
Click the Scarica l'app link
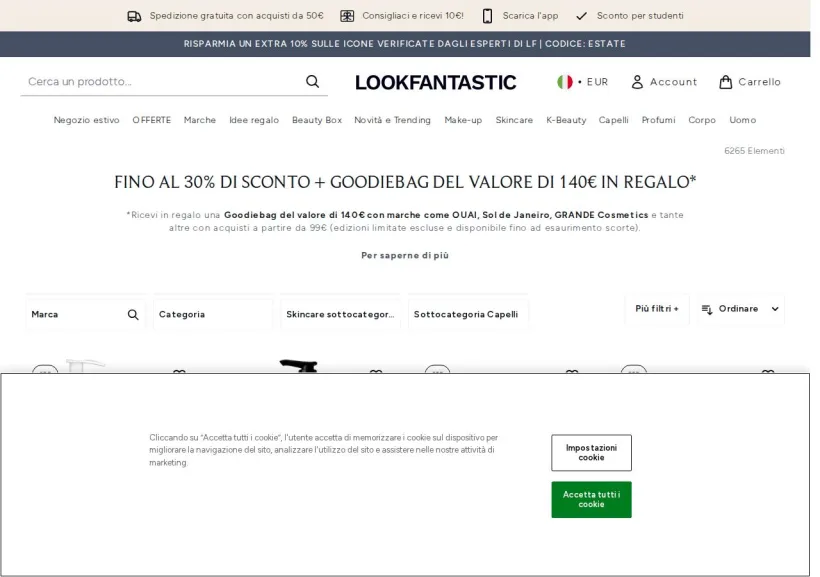pyautogui.click(x=530, y=16)
